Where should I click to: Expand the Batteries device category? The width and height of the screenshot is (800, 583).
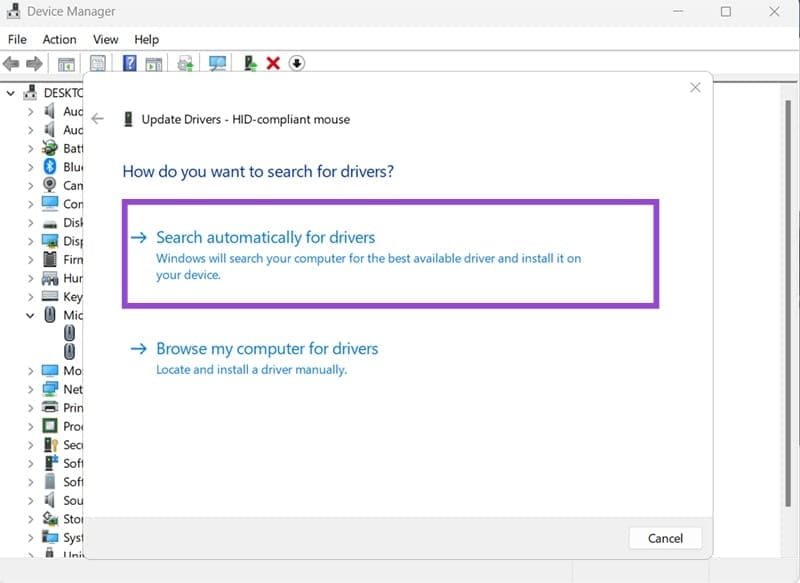click(29, 148)
